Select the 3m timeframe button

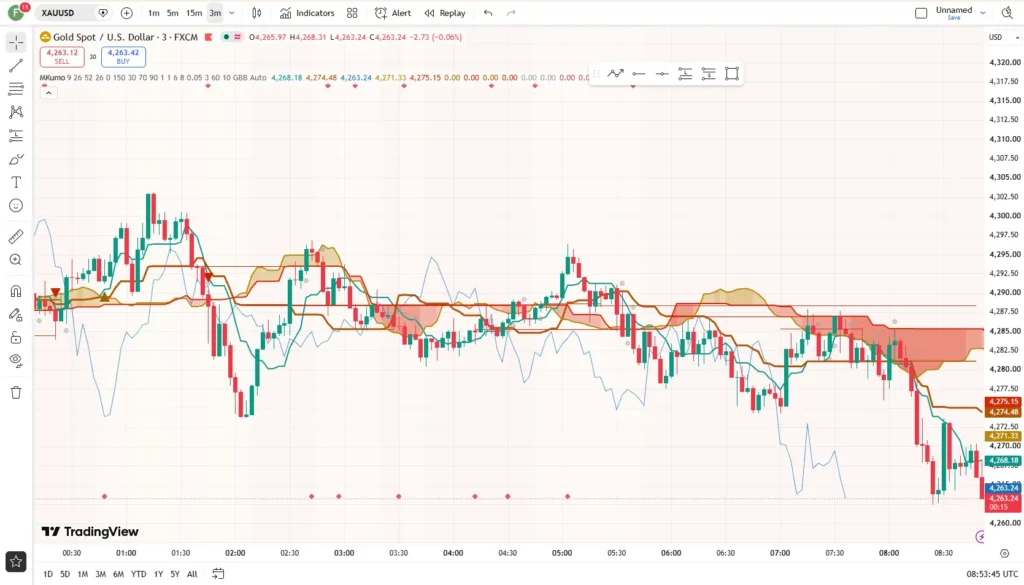(215, 13)
